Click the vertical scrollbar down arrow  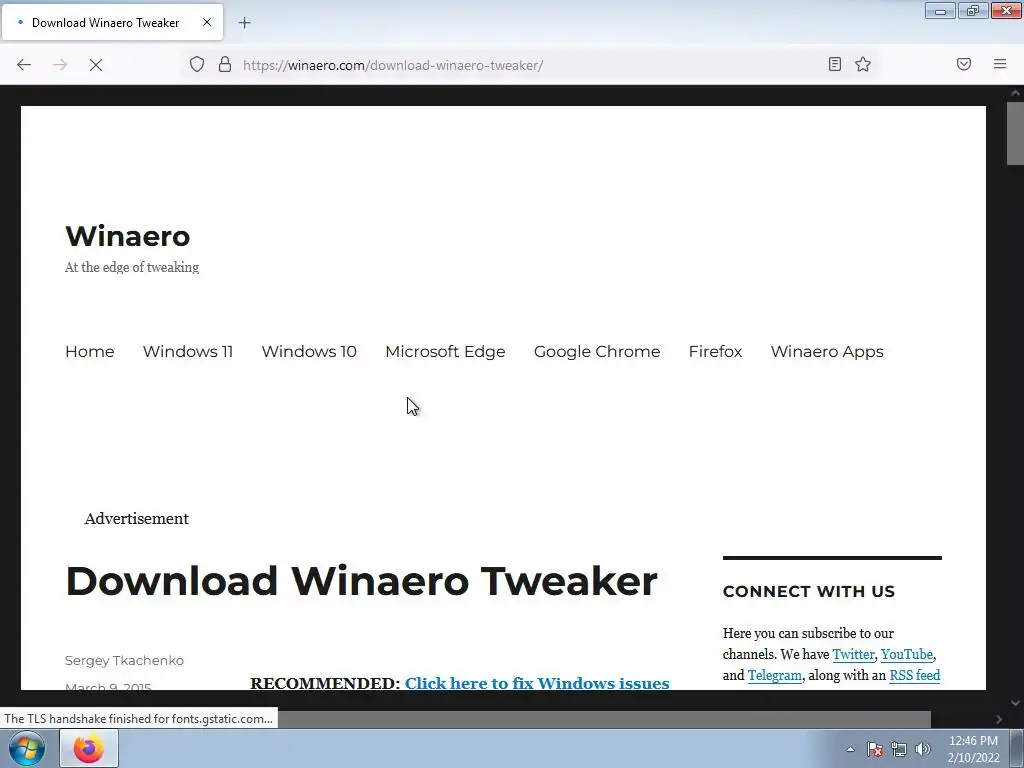coord(1015,703)
